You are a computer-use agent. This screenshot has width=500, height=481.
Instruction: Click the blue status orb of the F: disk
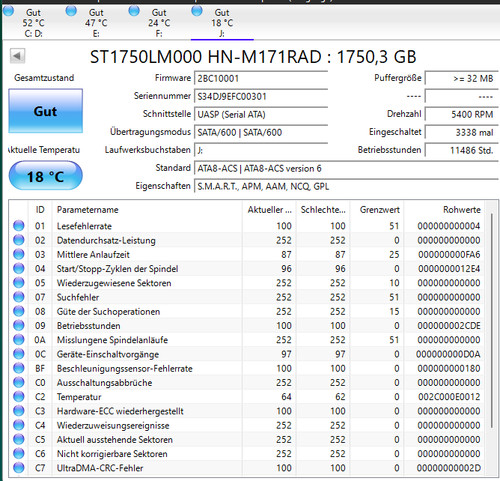134,11
